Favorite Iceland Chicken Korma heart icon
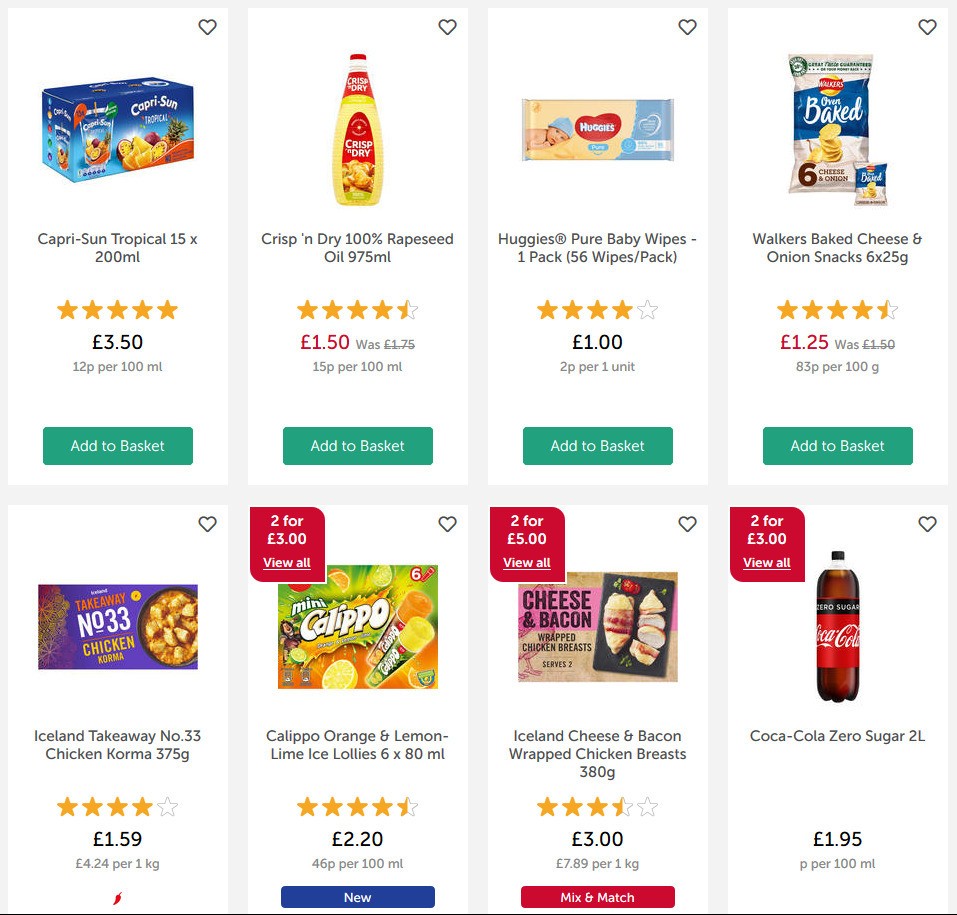The width and height of the screenshot is (957, 915). click(207, 524)
